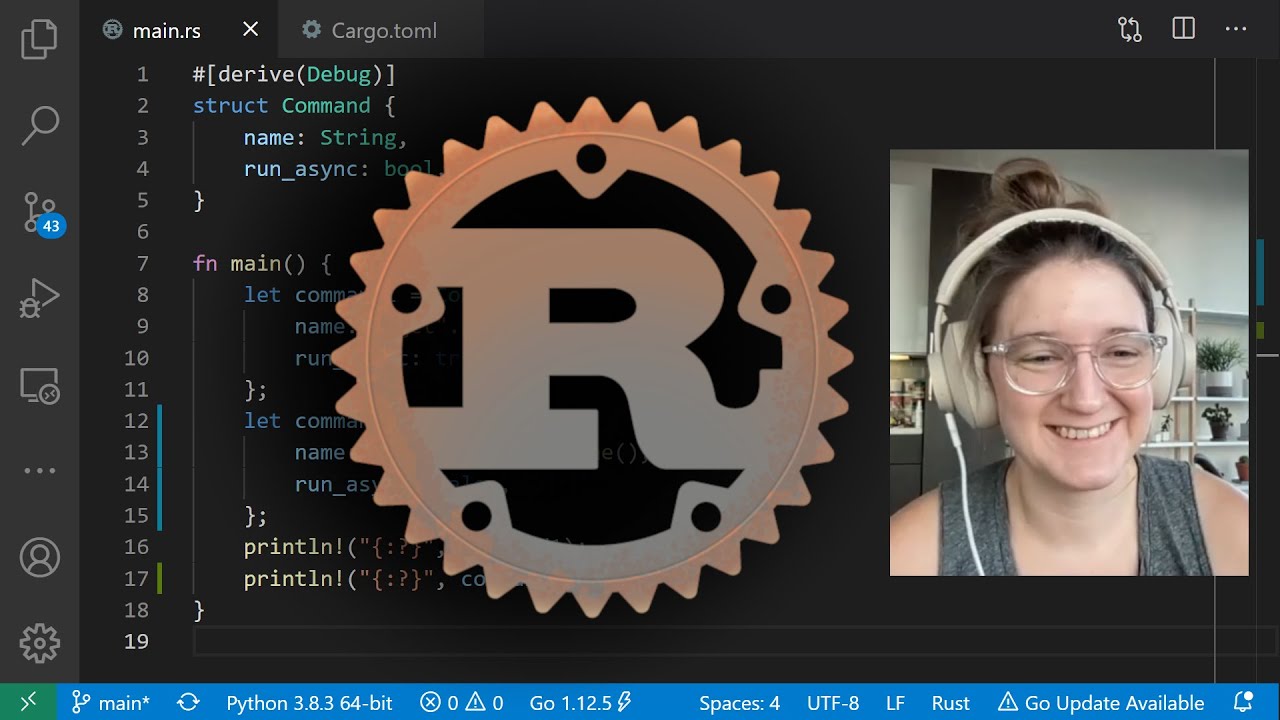The width and height of the screenshot is (1280, 720).
Task: Click the struct Command line
Action: [294, 105]
